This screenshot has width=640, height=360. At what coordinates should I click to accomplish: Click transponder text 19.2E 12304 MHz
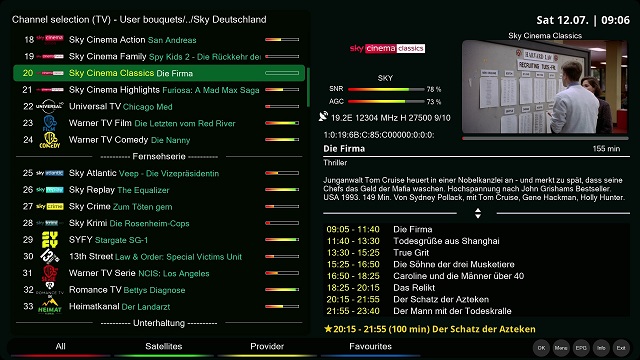[391, 118]
